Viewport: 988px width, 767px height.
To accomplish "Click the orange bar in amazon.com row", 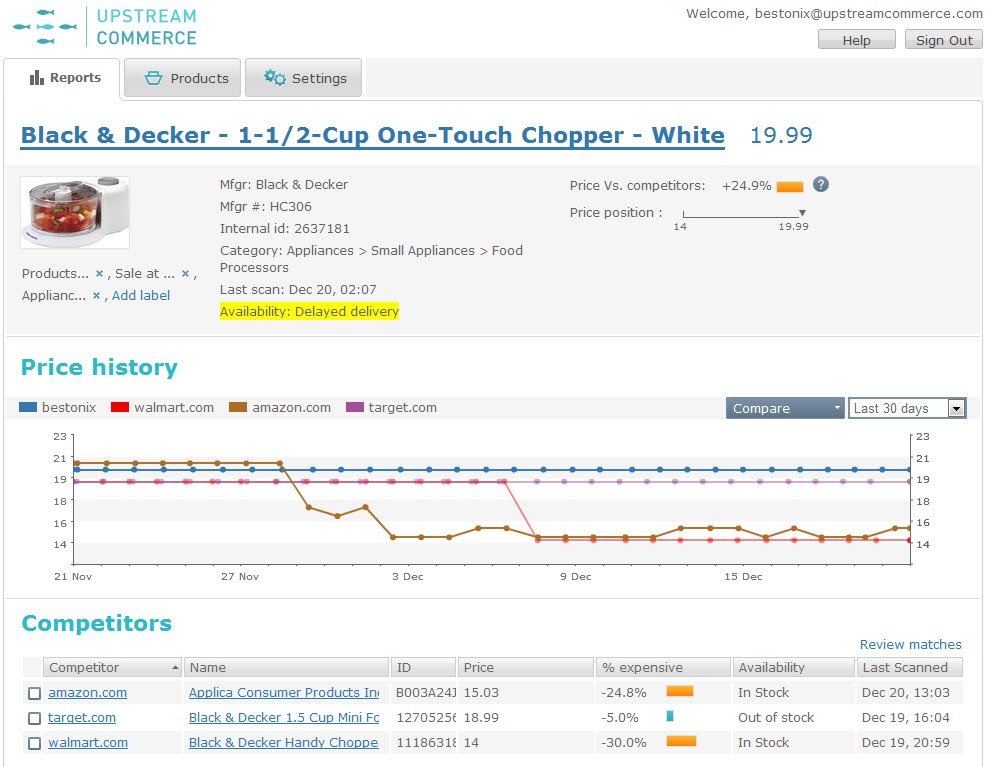I will (680, 691).
